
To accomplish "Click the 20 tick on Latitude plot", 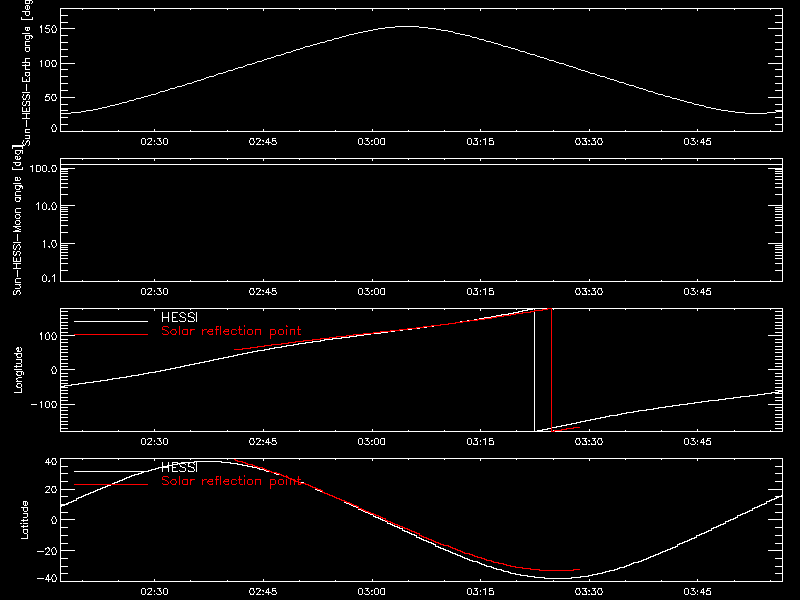I will [51, 490].
